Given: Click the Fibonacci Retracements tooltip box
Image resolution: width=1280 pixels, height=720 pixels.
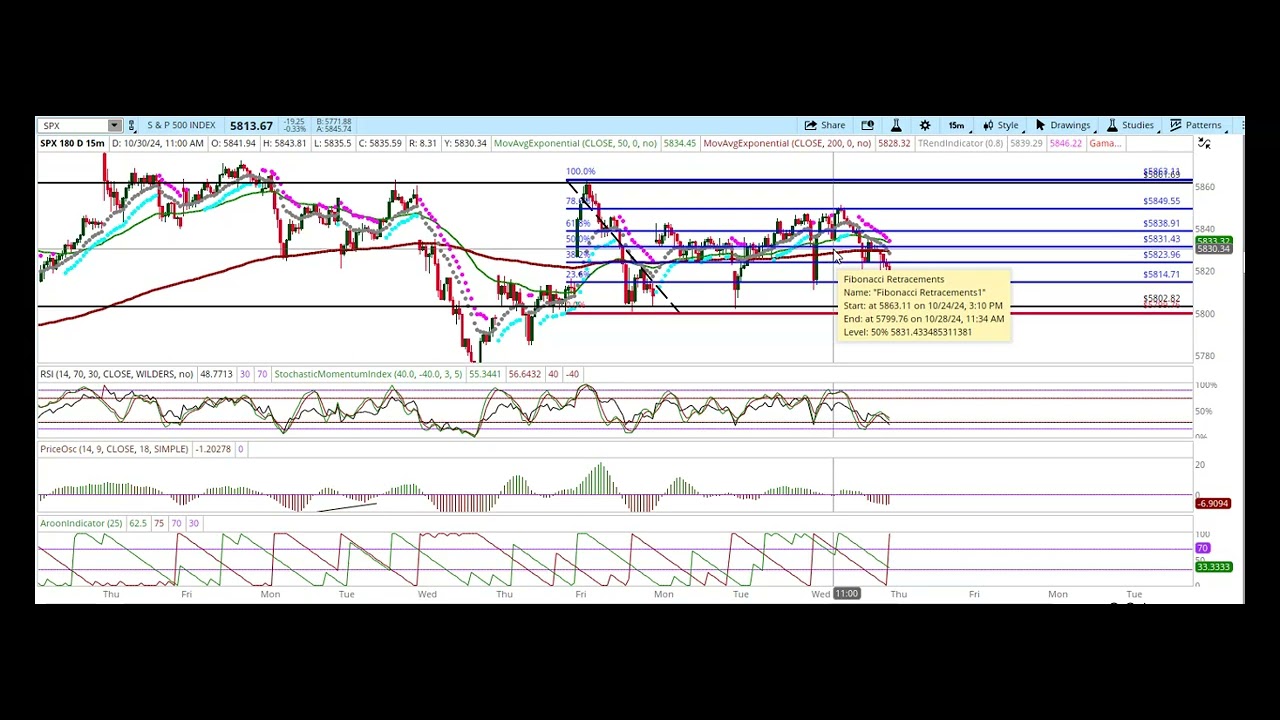Looking at the screenshot, I should [x=924, y=306].
